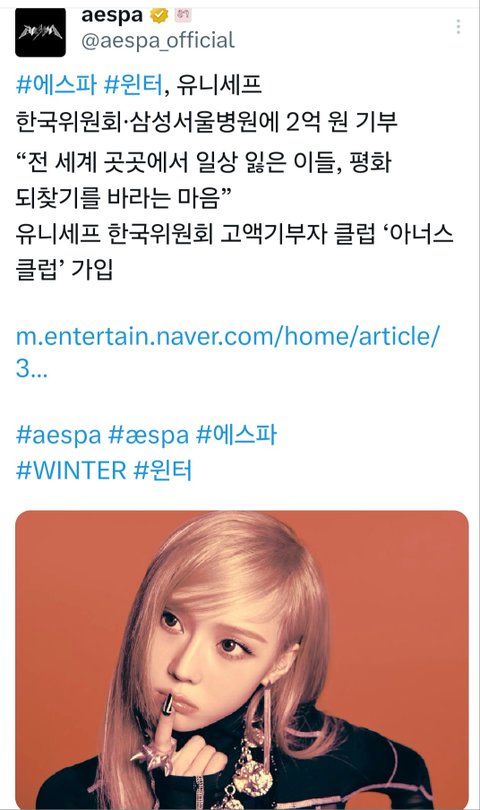Open the m.entertain.naver.com article link

click(228, 351)
